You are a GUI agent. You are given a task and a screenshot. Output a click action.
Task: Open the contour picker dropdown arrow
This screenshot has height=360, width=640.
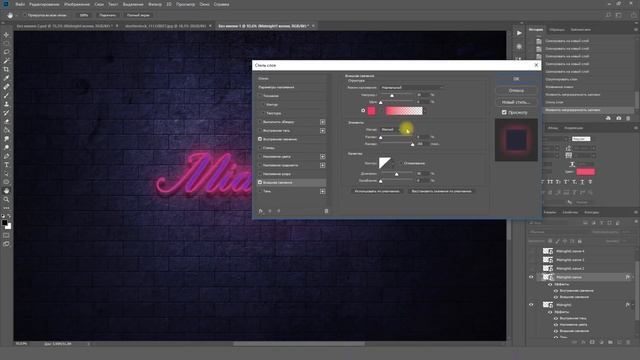tap(393, 163)
